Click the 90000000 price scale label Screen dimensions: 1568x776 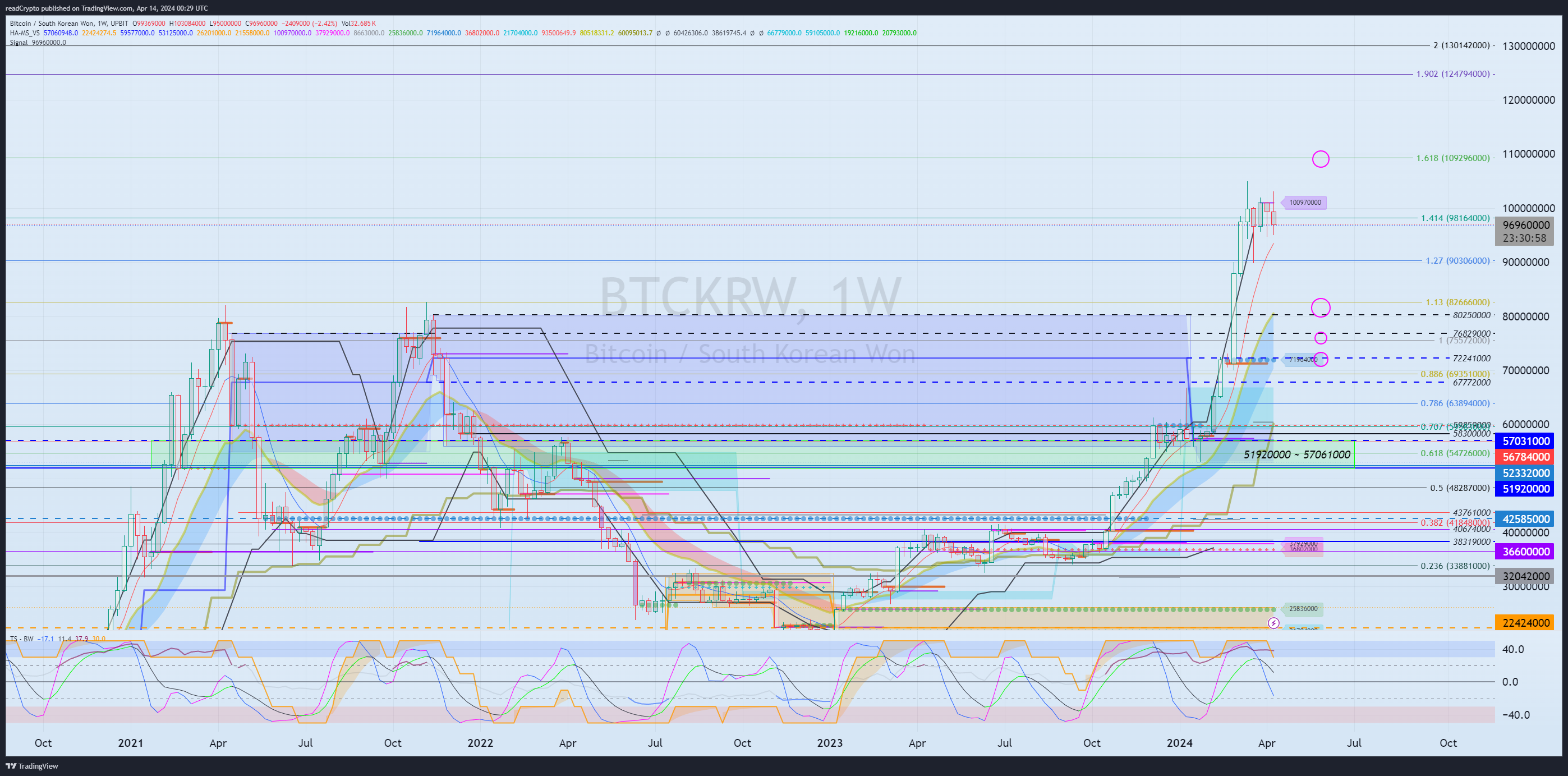click(1526, 261)
